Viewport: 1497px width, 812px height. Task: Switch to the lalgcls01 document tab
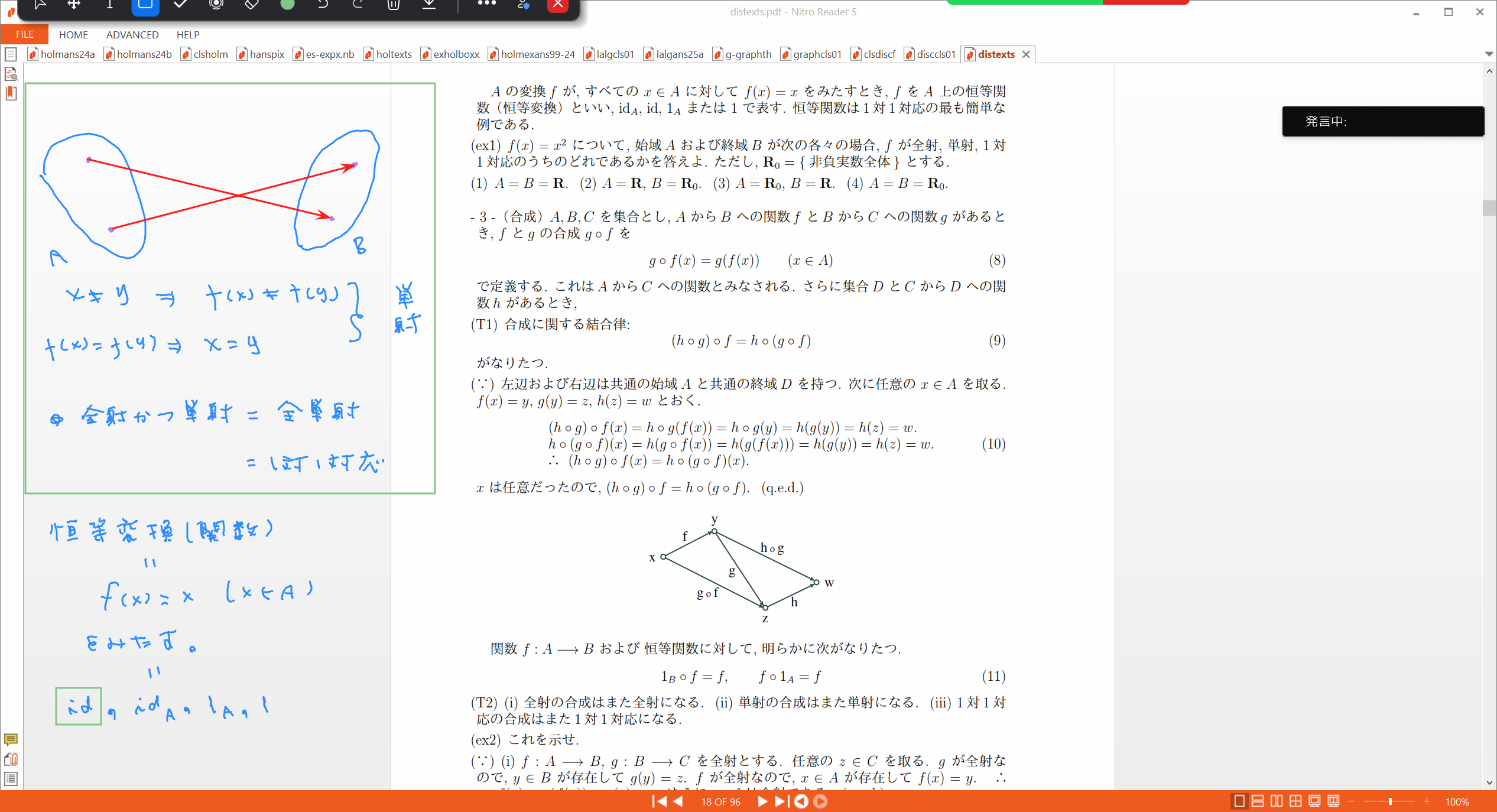[609, 54]
